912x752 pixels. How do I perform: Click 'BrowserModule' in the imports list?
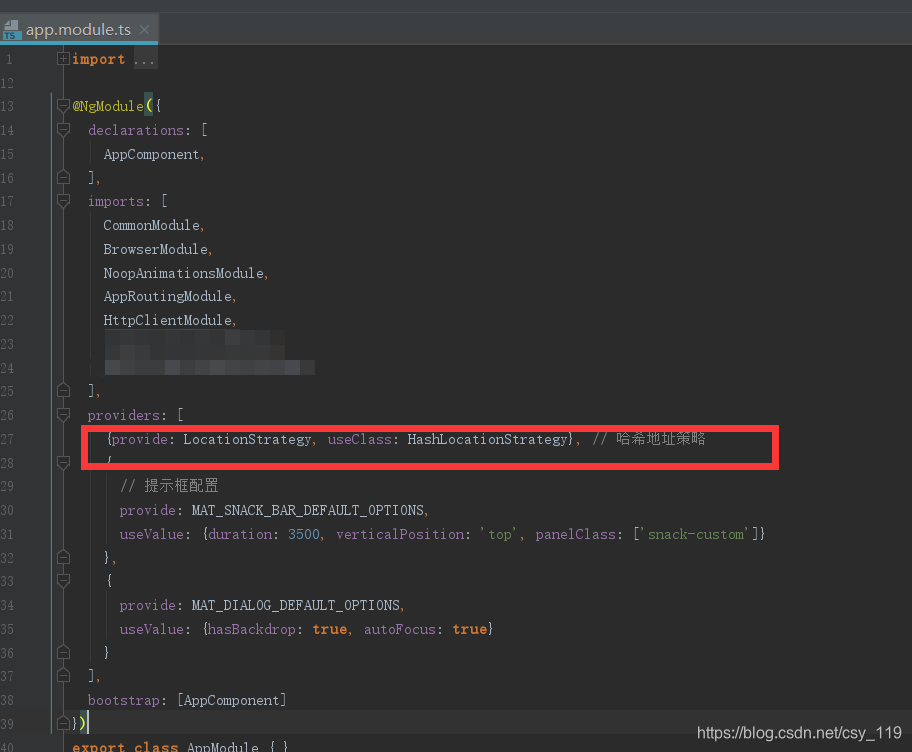(155, 249)
